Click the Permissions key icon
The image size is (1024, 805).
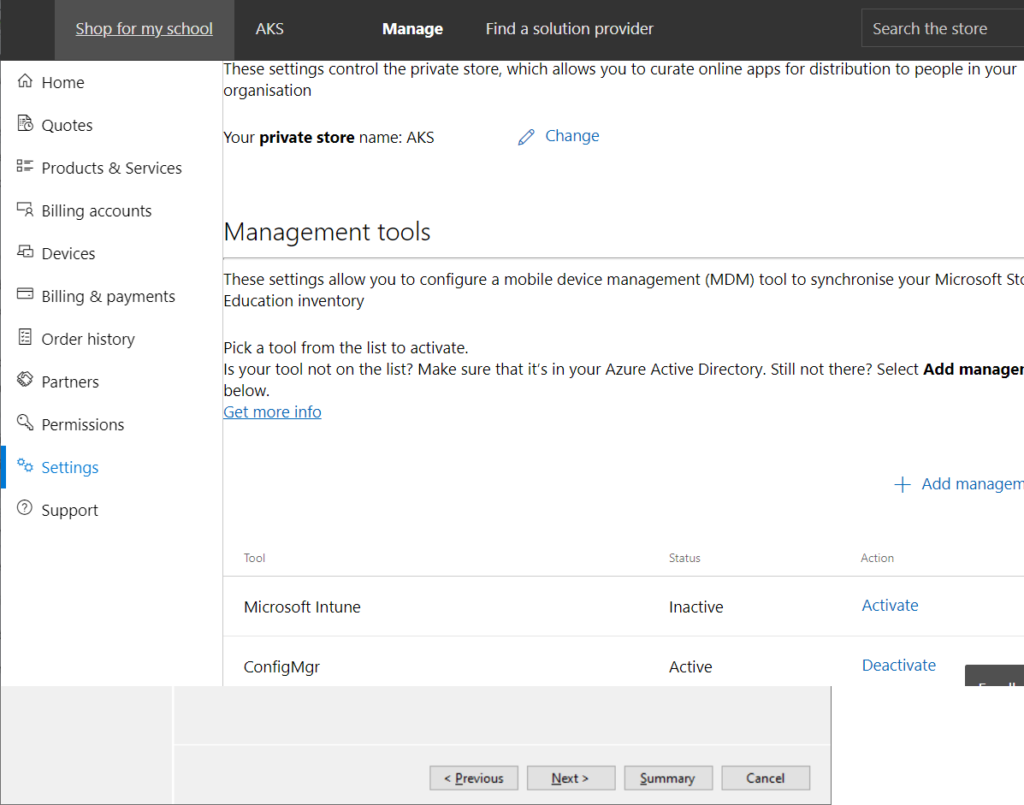[26, 424]
